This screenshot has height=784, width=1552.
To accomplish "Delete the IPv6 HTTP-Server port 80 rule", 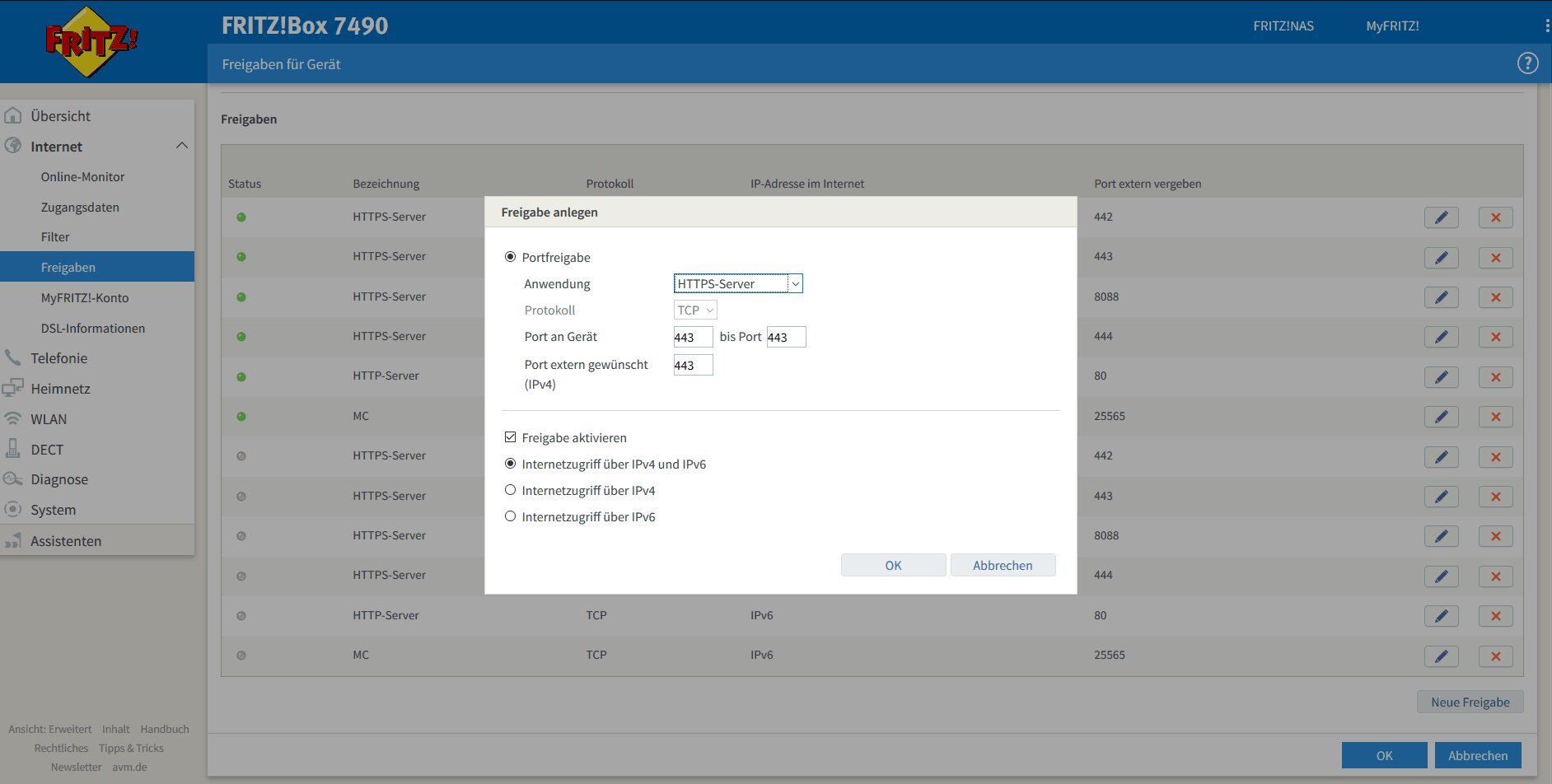I will (1495, 616).
